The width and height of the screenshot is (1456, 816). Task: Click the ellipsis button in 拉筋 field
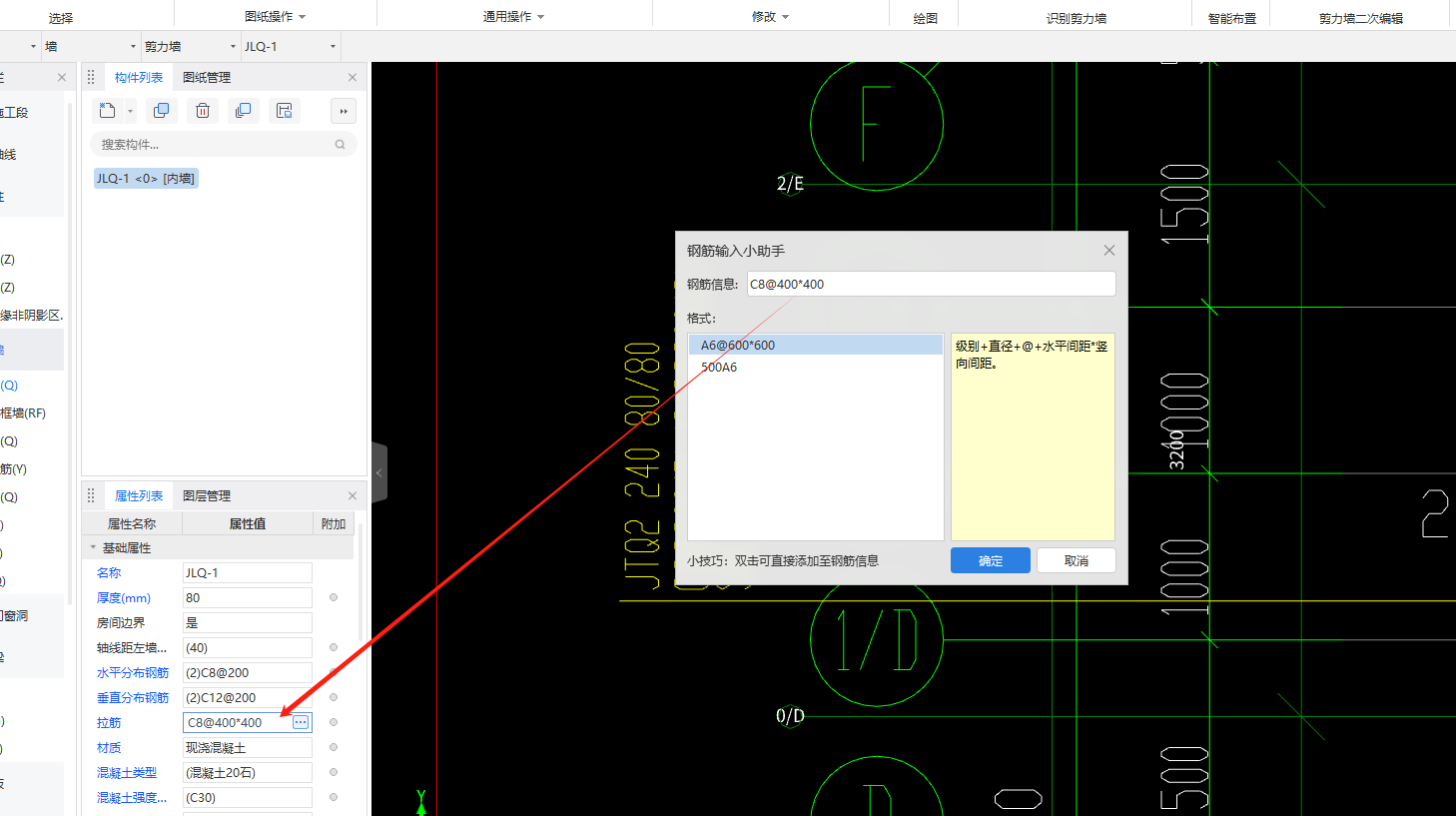point(301,722)
